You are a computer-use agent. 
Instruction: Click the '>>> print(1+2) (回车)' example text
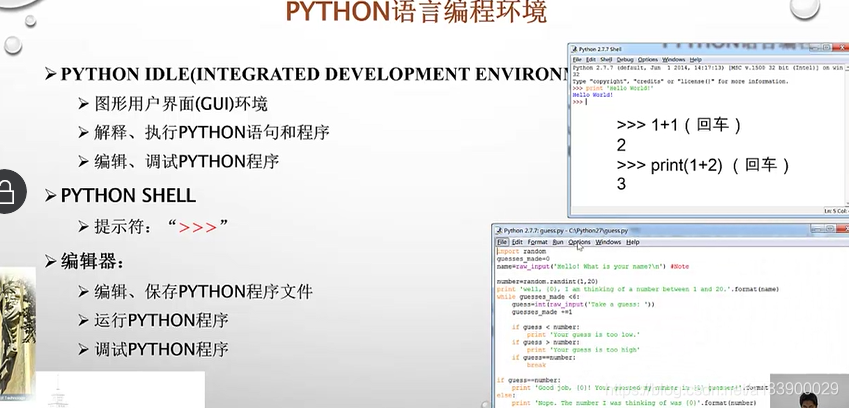coord(703,165)
